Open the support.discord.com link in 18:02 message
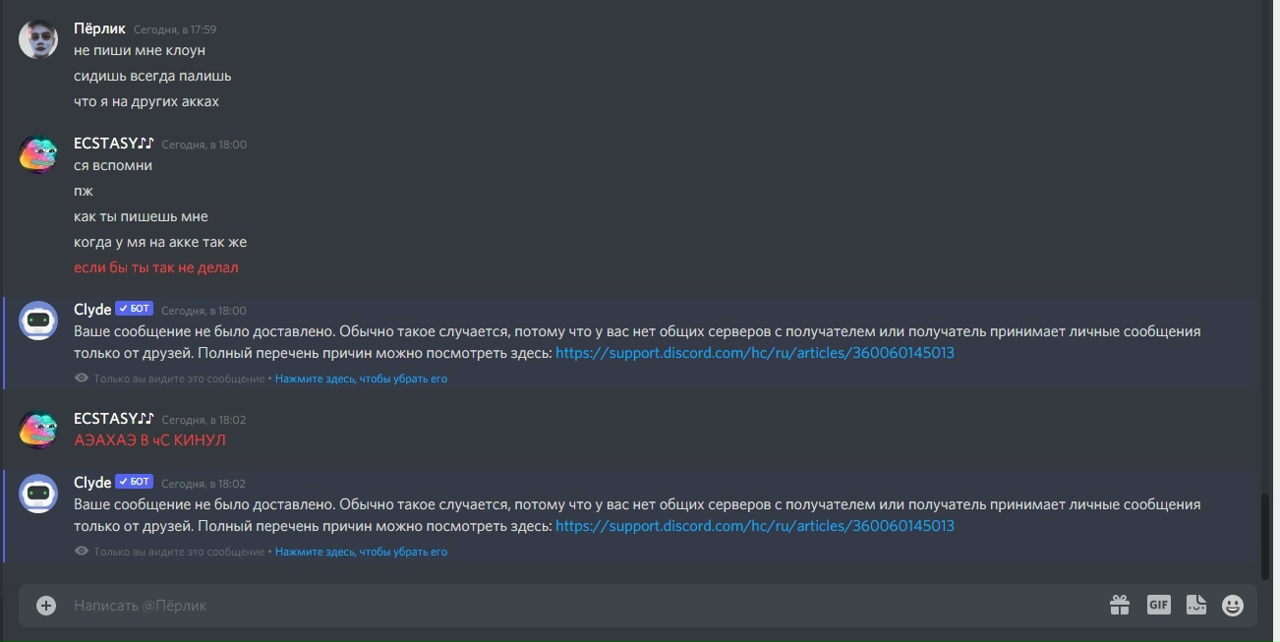Image resolution: width=1280 pixels, height=642 pixels. click(754, 526)
